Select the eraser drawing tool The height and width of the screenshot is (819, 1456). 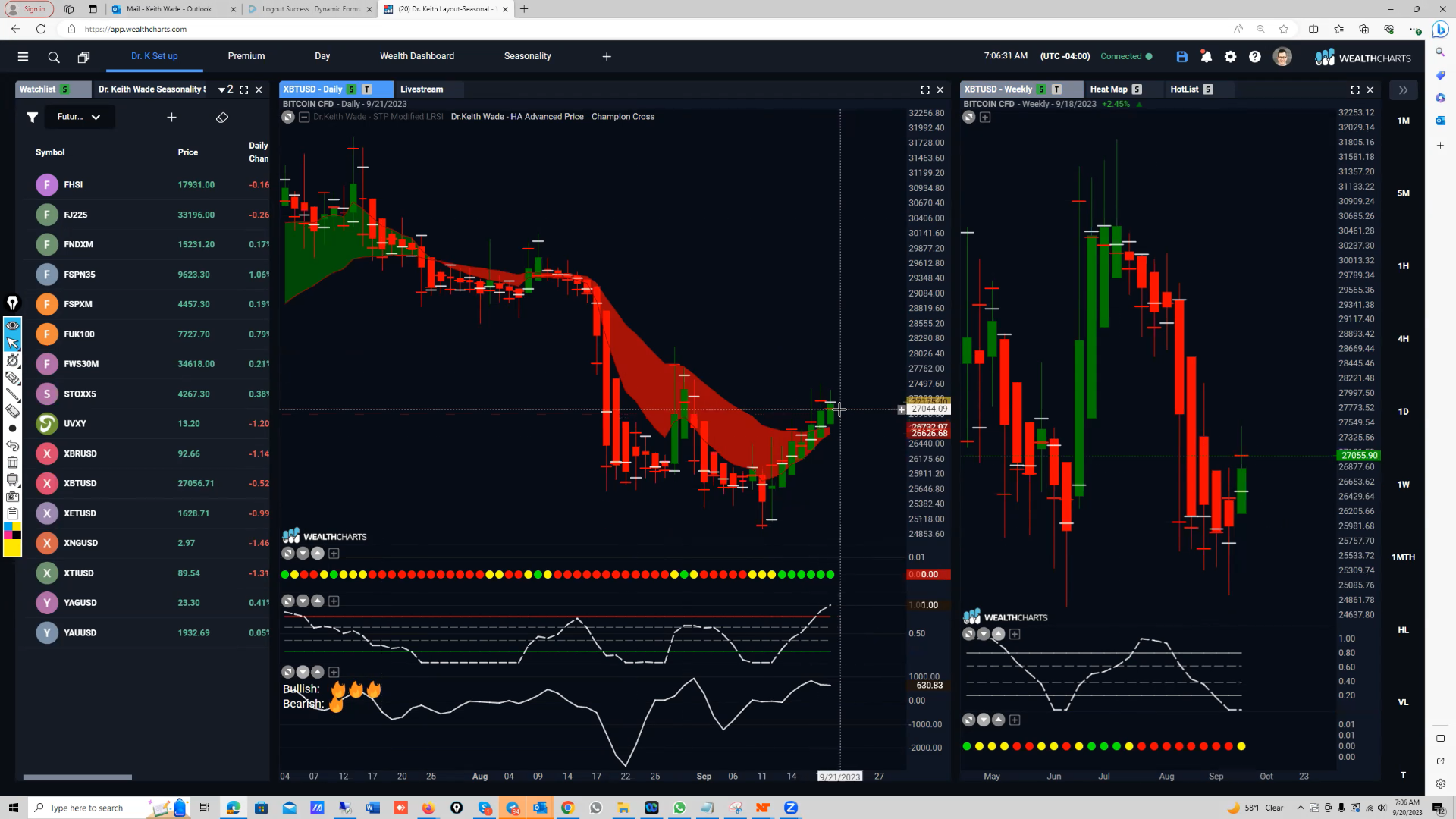click(x=12, y=411)
